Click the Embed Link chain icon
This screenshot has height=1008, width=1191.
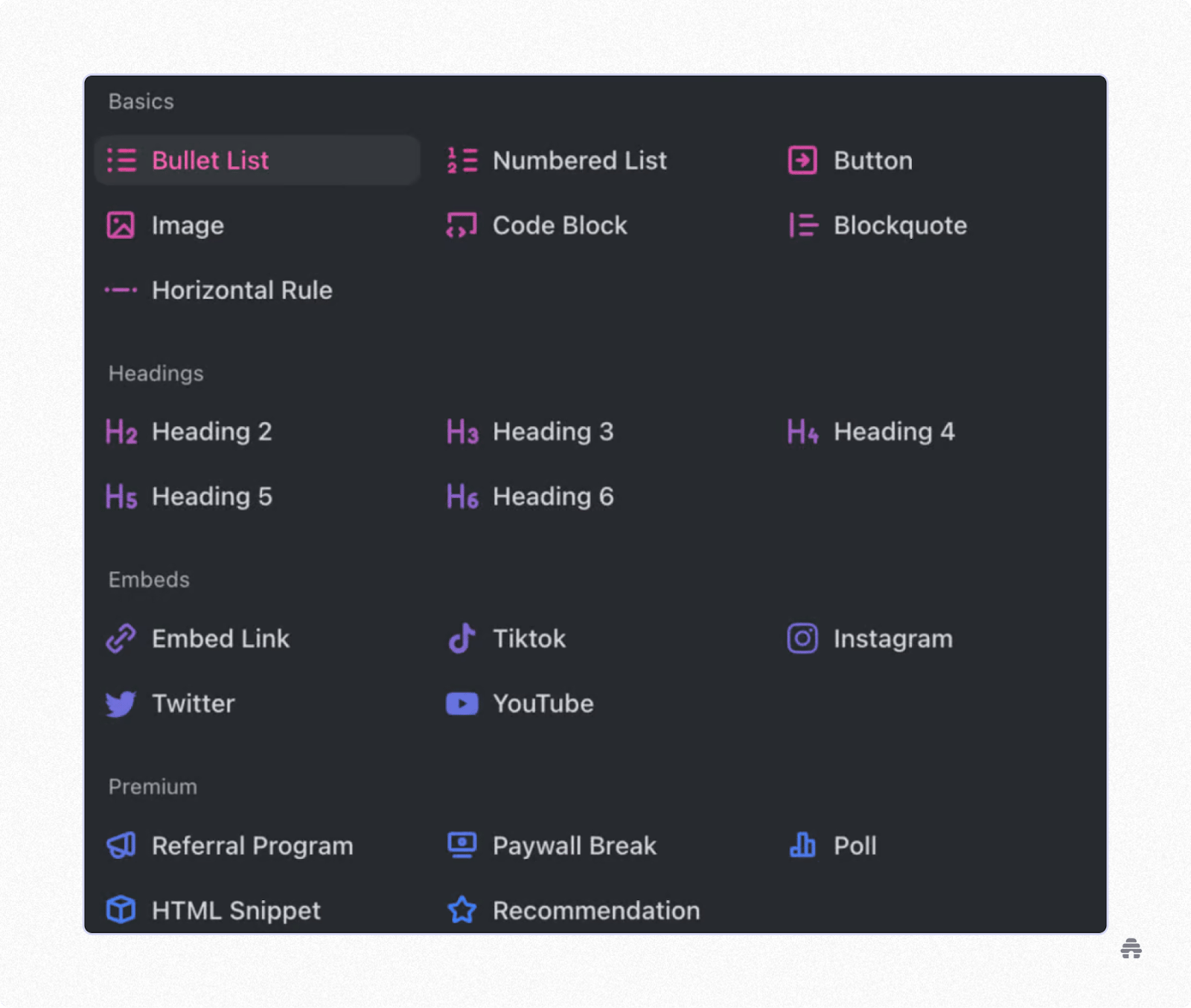click(x=121, y=639)
